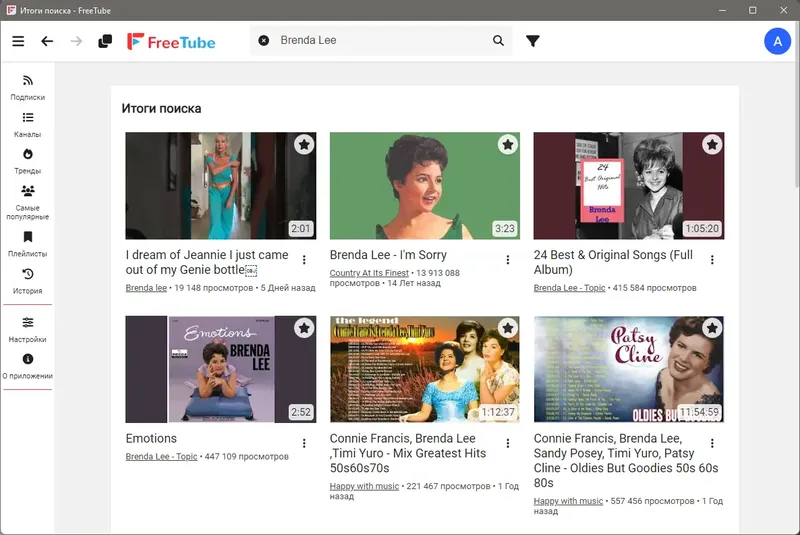Open Плейлисты in the sidebar
The width and height of the screenshot is (800, 535).
(x=28, y=244)
